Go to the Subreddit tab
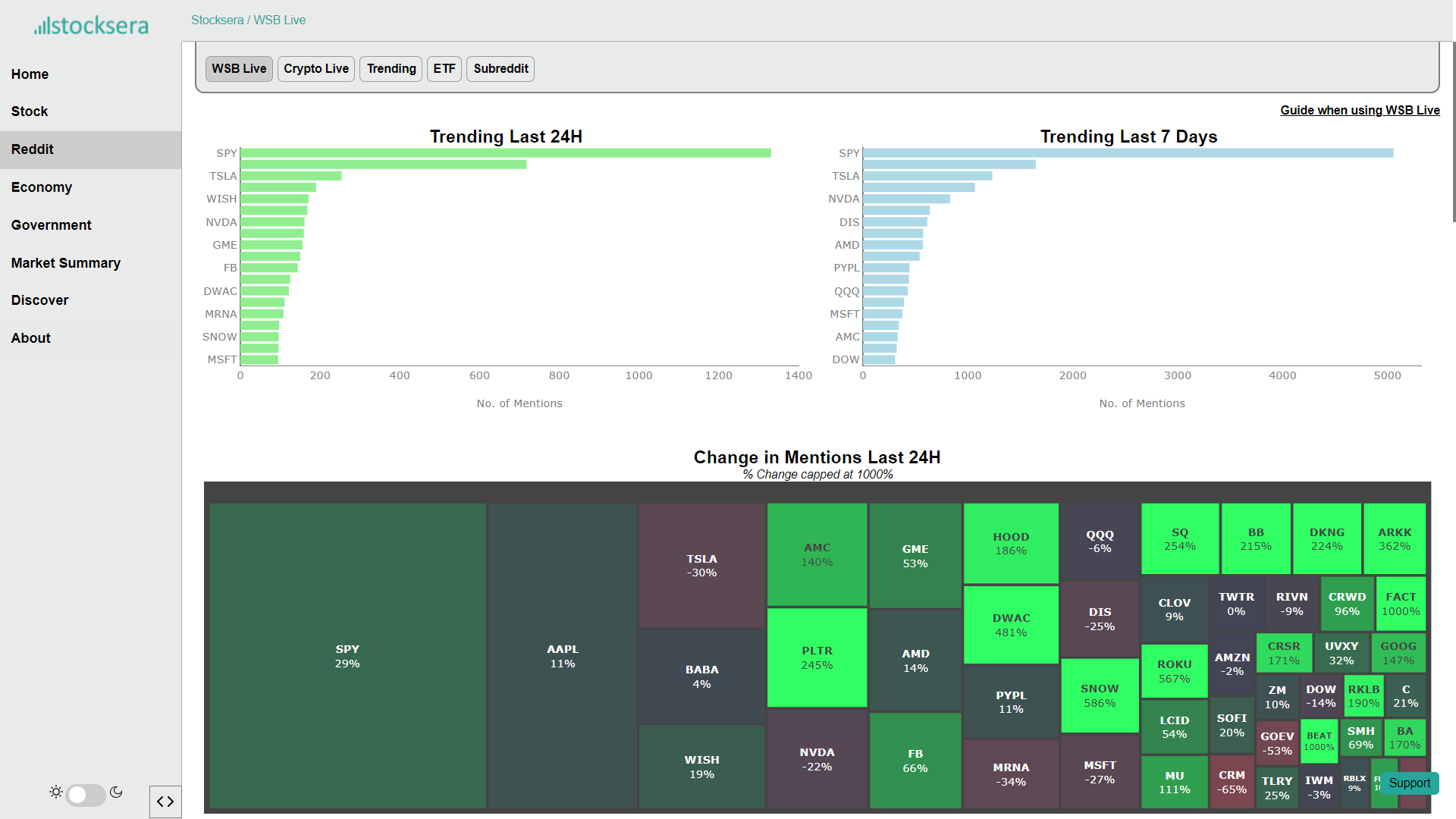 [x=500, y=69]
